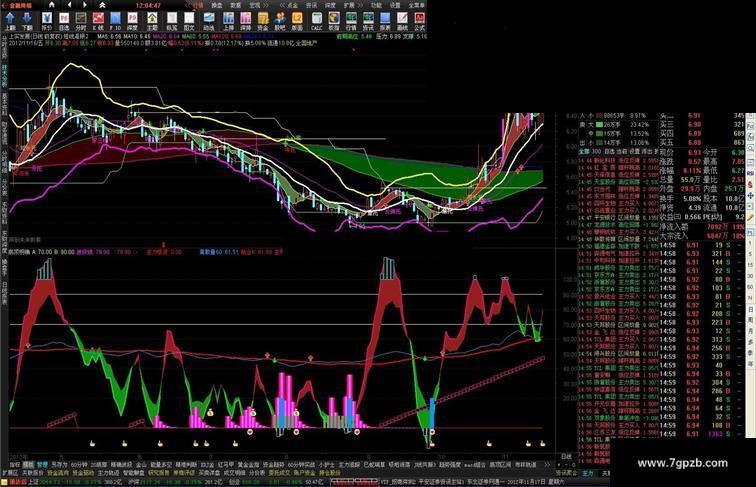Open the 全菜单 full menu
The image size is (756, 487).
click(x=417, y=5)
